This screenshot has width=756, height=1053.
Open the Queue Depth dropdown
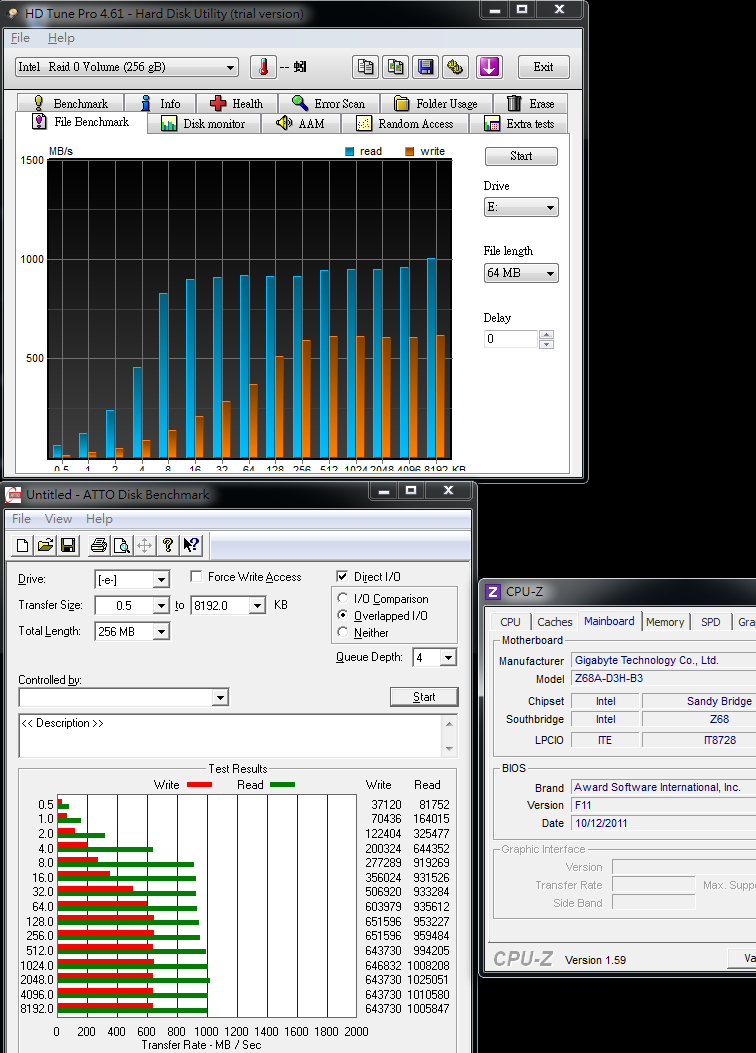pyautogui.click(x=447, y=657)
